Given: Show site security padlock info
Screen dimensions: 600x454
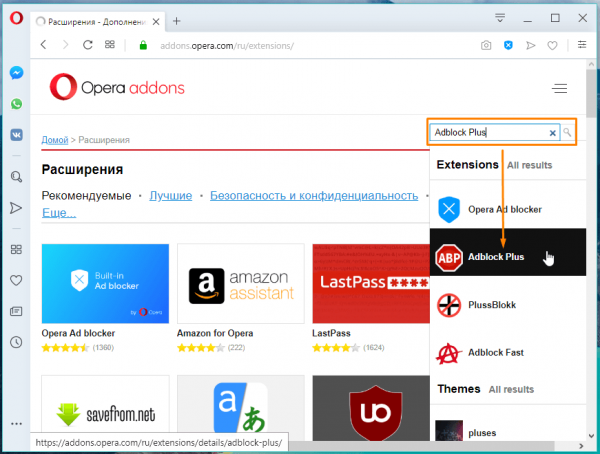Looking at the screenshot, I should point(143,45).
